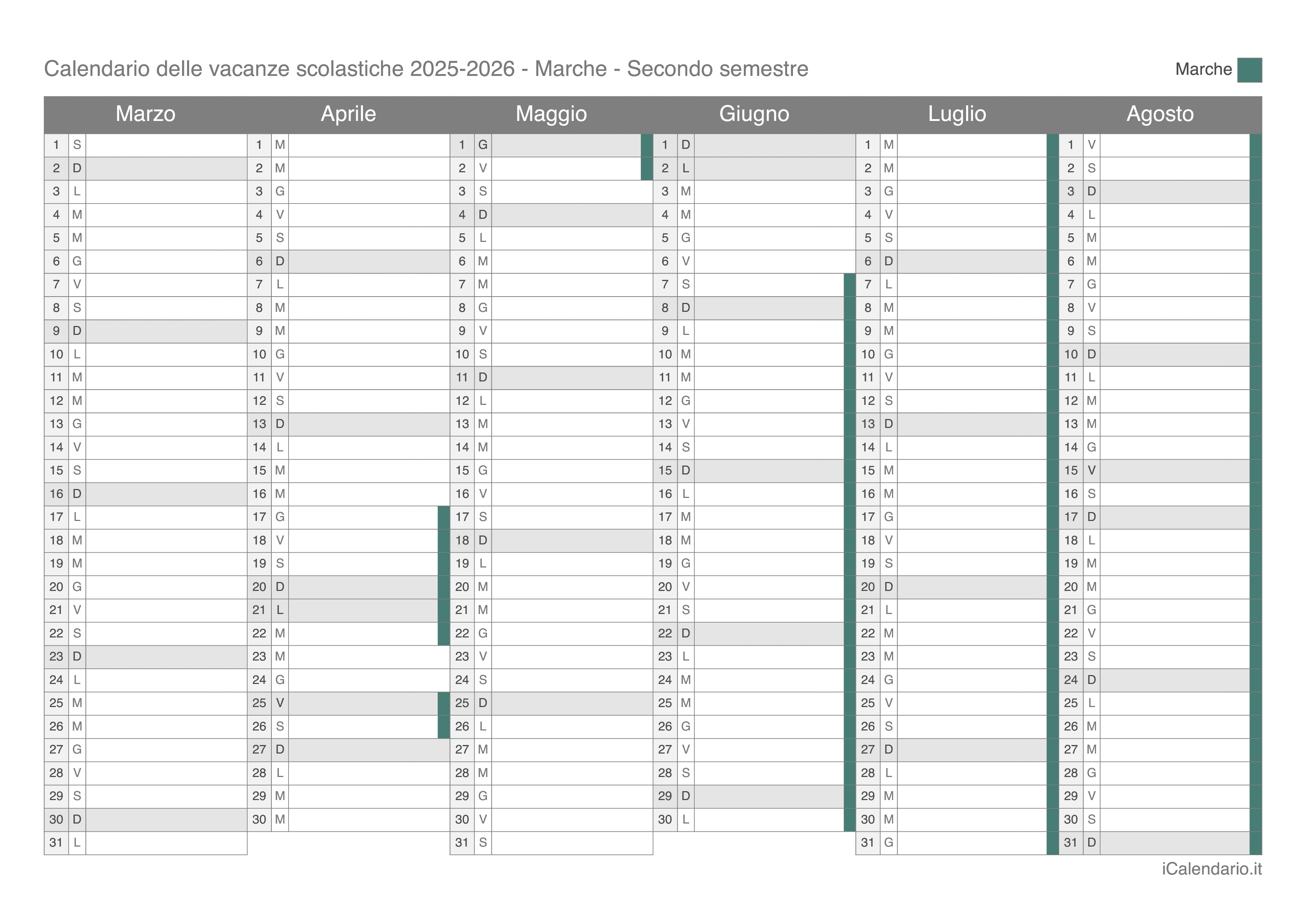Select the Agosto month header
The height and width of the screenshot is (924, 1306).
point(1160,114)
